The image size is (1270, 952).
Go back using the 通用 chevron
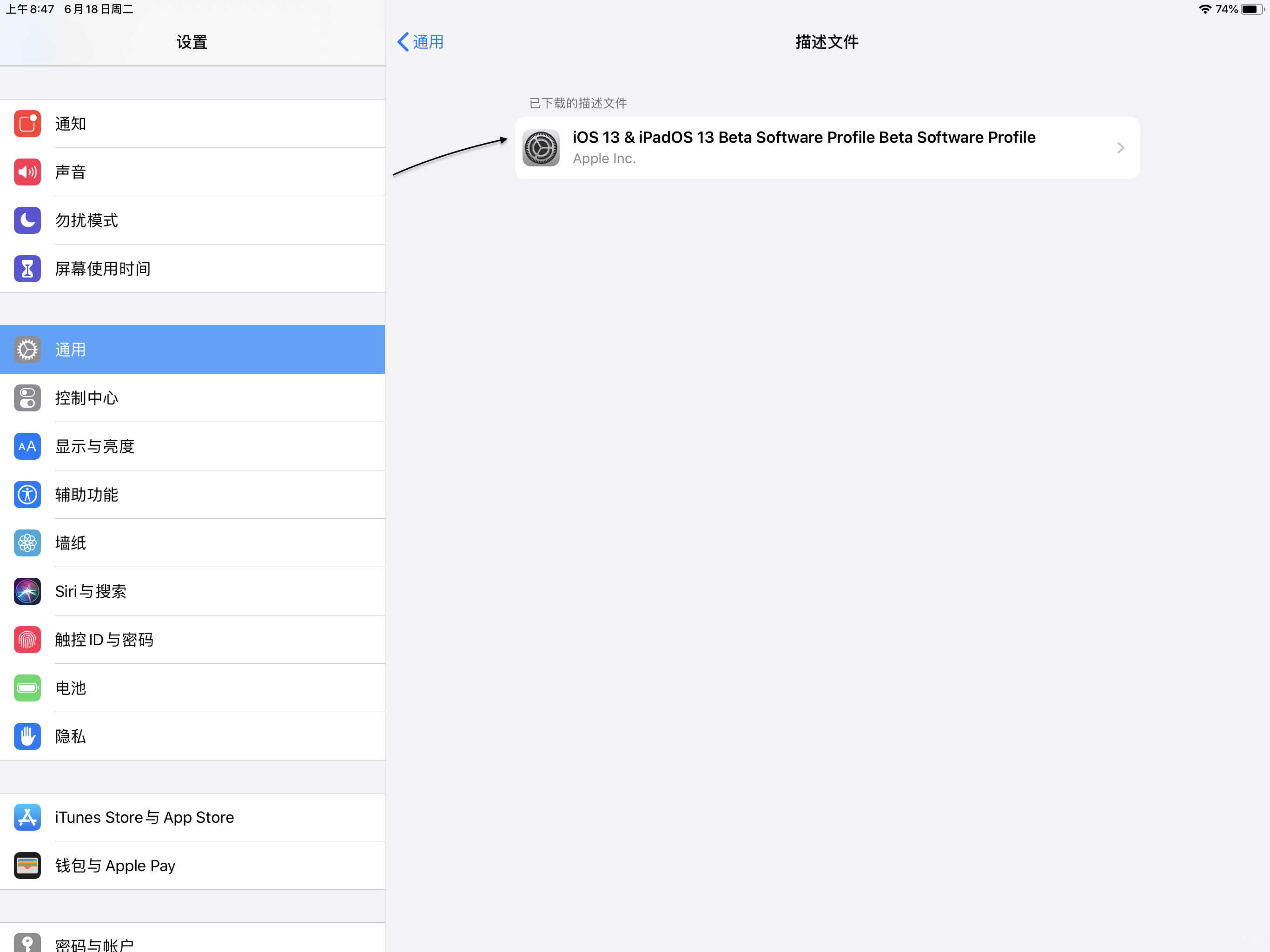[x=420, y=42]
